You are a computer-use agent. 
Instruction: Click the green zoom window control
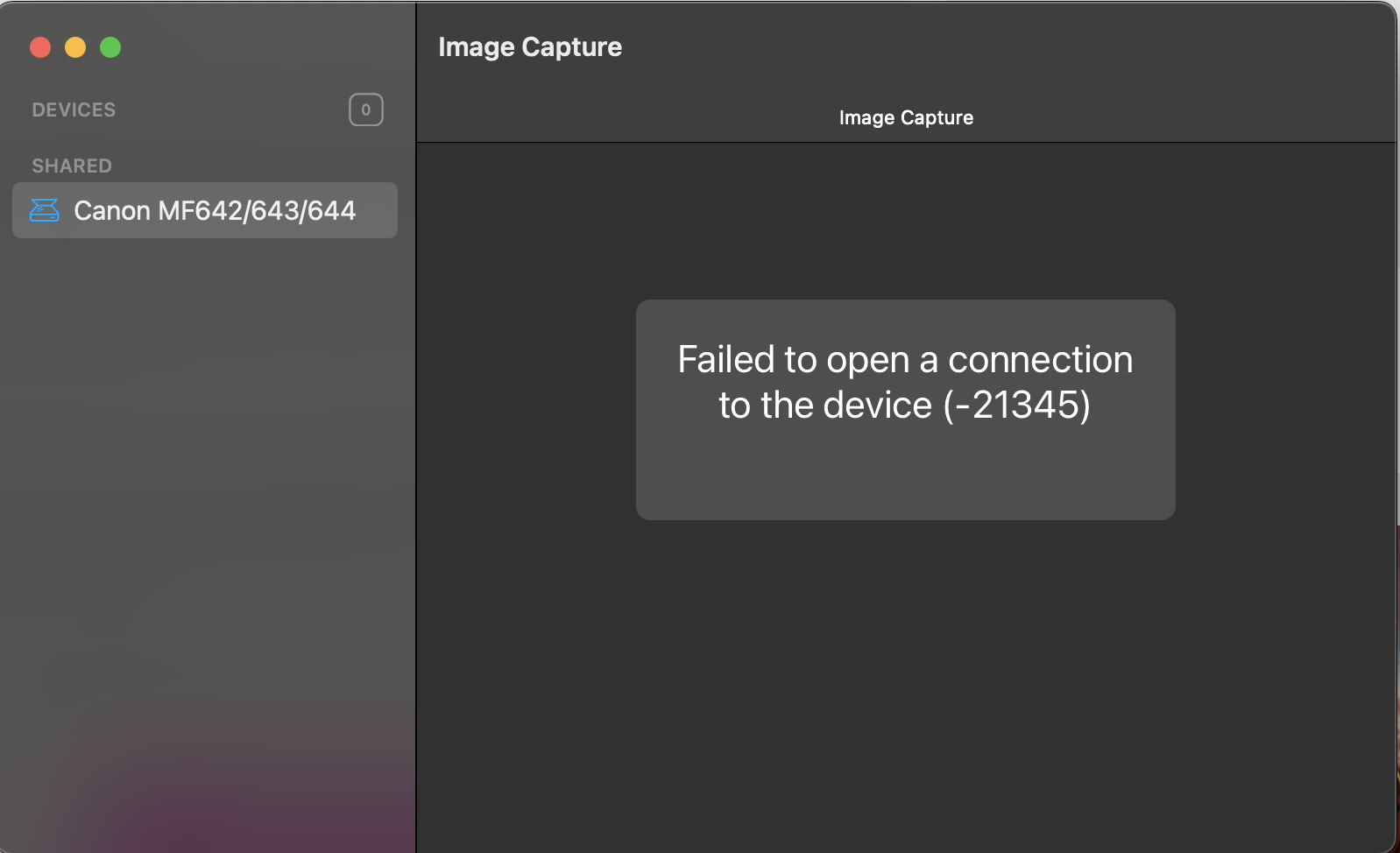tap(110, 47)
